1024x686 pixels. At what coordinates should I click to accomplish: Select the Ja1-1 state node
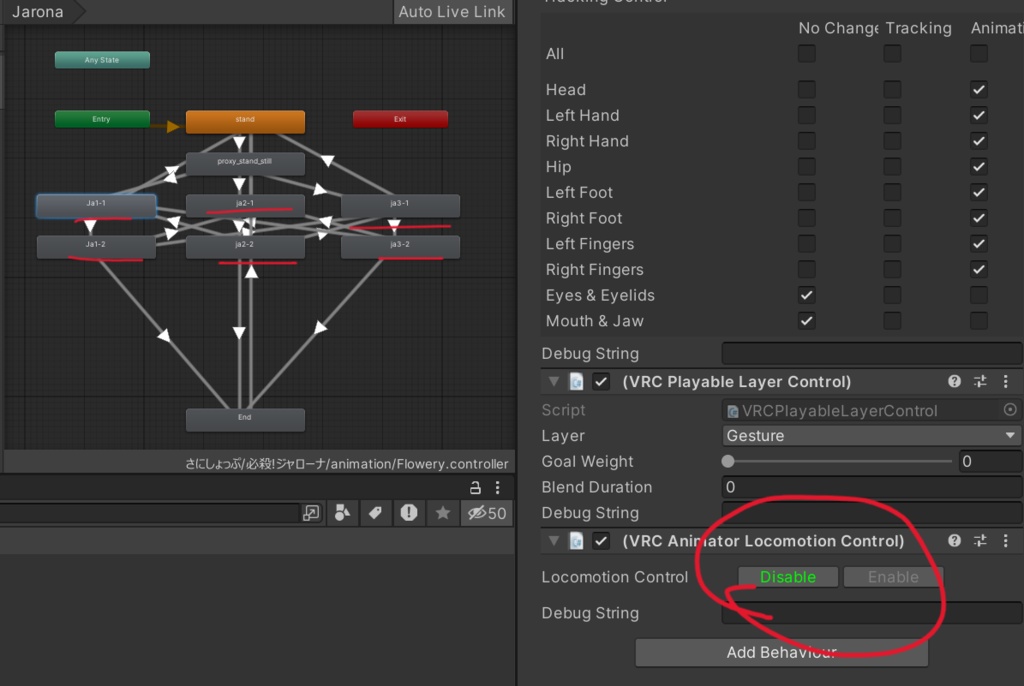click(96, 206)
